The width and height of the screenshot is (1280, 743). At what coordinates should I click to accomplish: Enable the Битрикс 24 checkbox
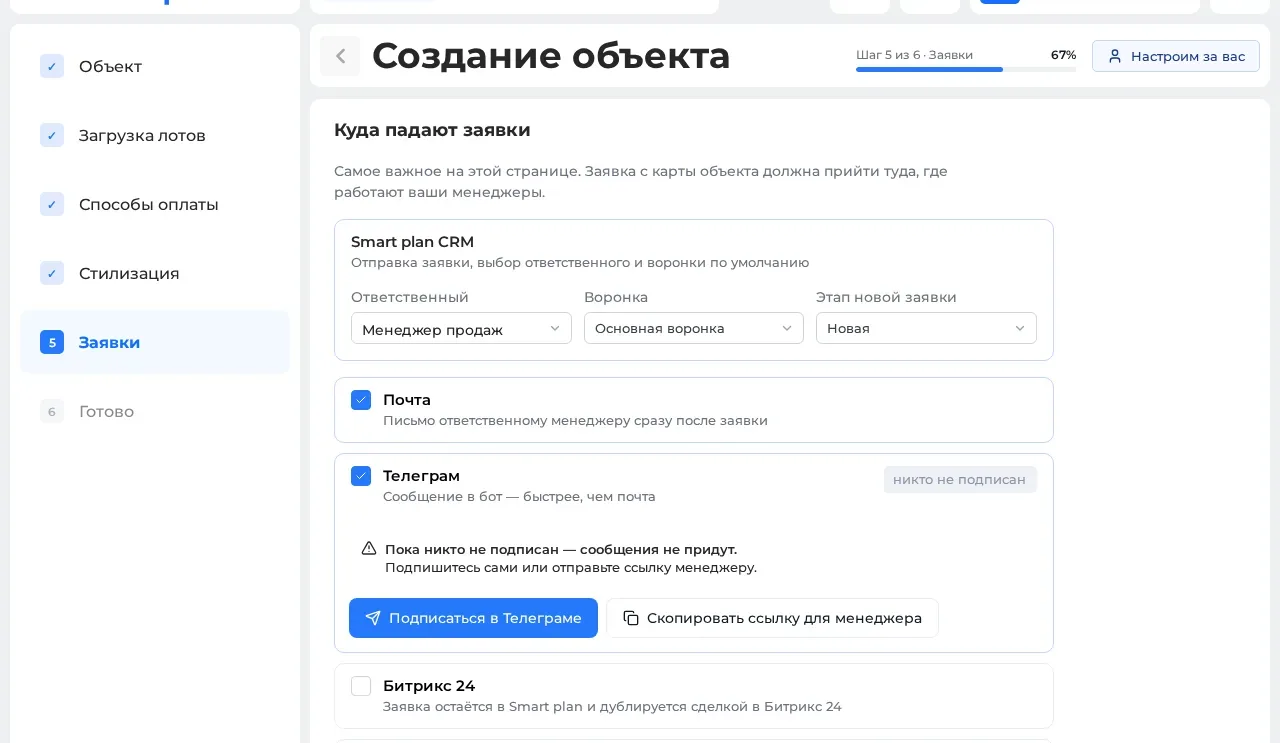tap(361, 686)
